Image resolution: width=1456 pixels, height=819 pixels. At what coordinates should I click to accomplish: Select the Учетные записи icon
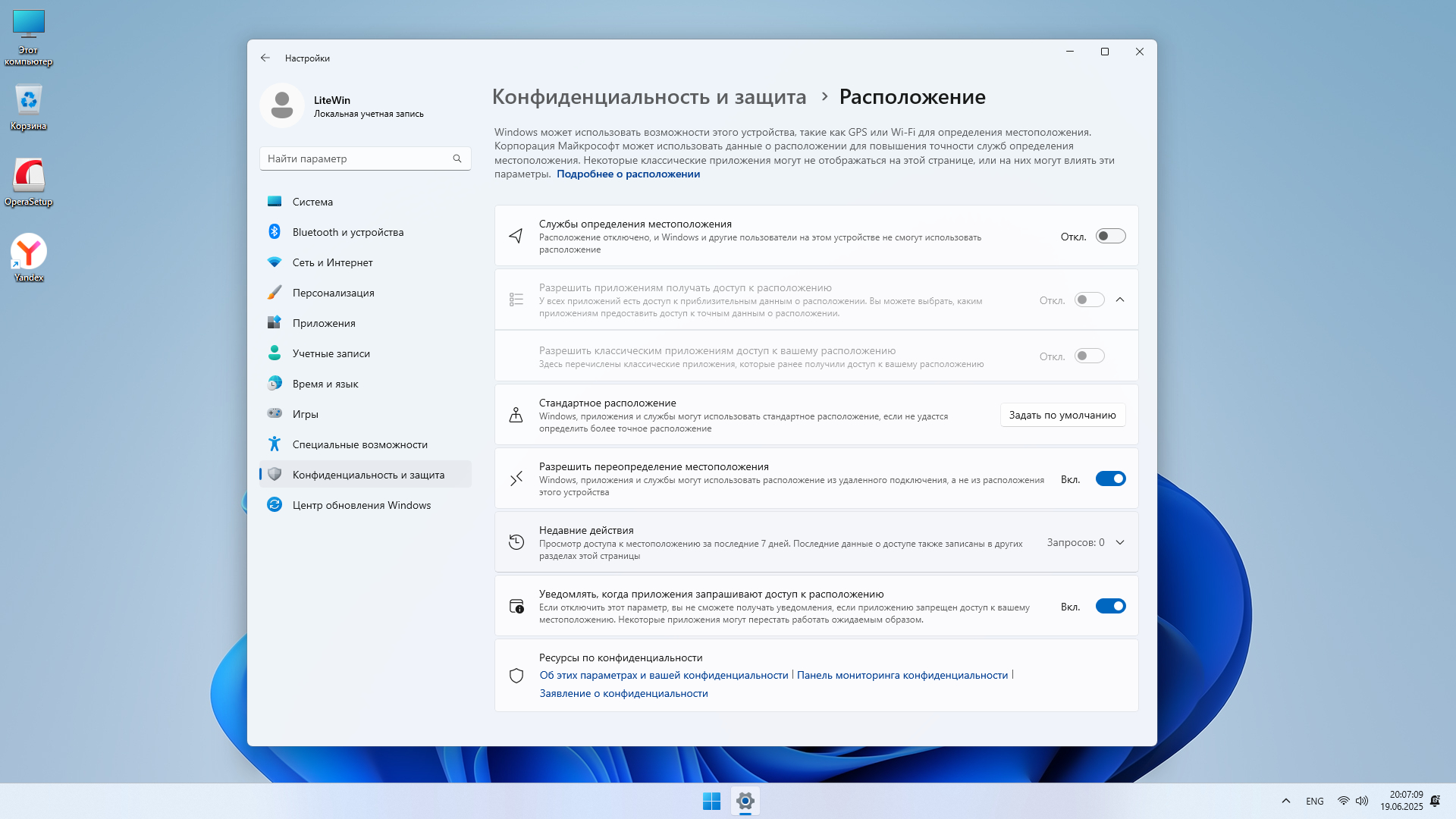(x=275, y=353)
